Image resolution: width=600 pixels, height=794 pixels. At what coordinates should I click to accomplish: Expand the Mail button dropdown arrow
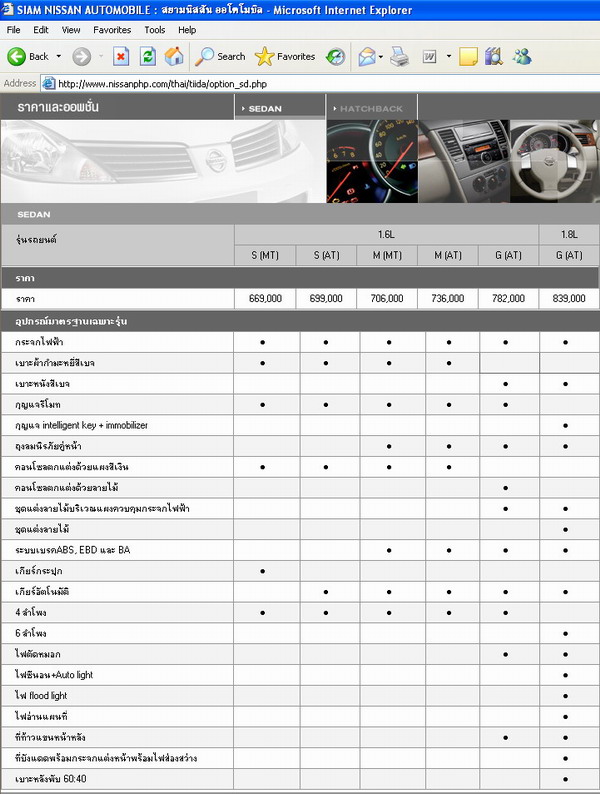tap(381, 57)
